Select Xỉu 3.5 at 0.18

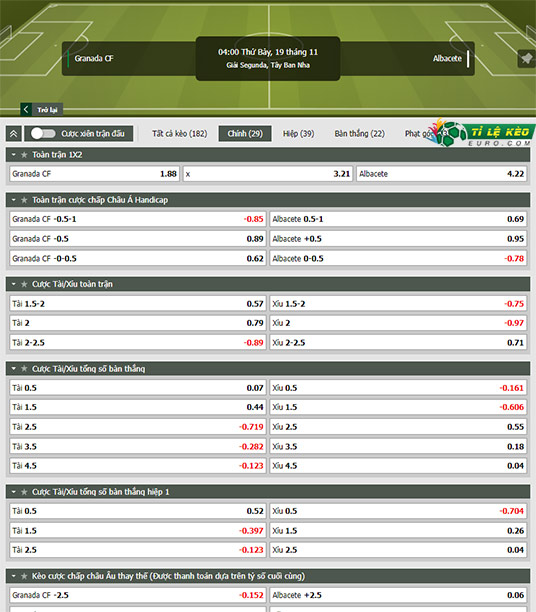pyautogui.click(x=398, y=447)
